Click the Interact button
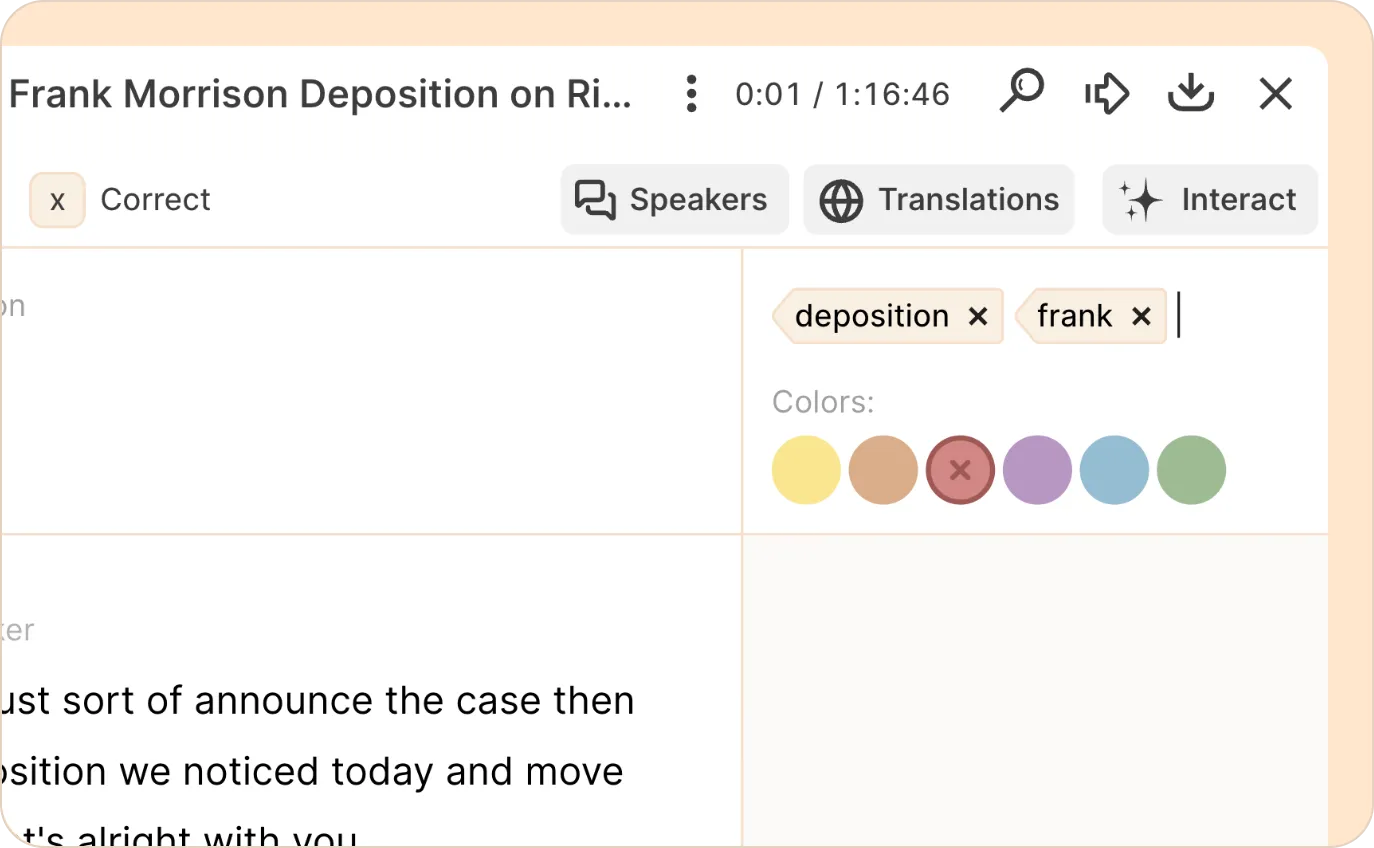1374x848 pixels. pos(1209,200)
